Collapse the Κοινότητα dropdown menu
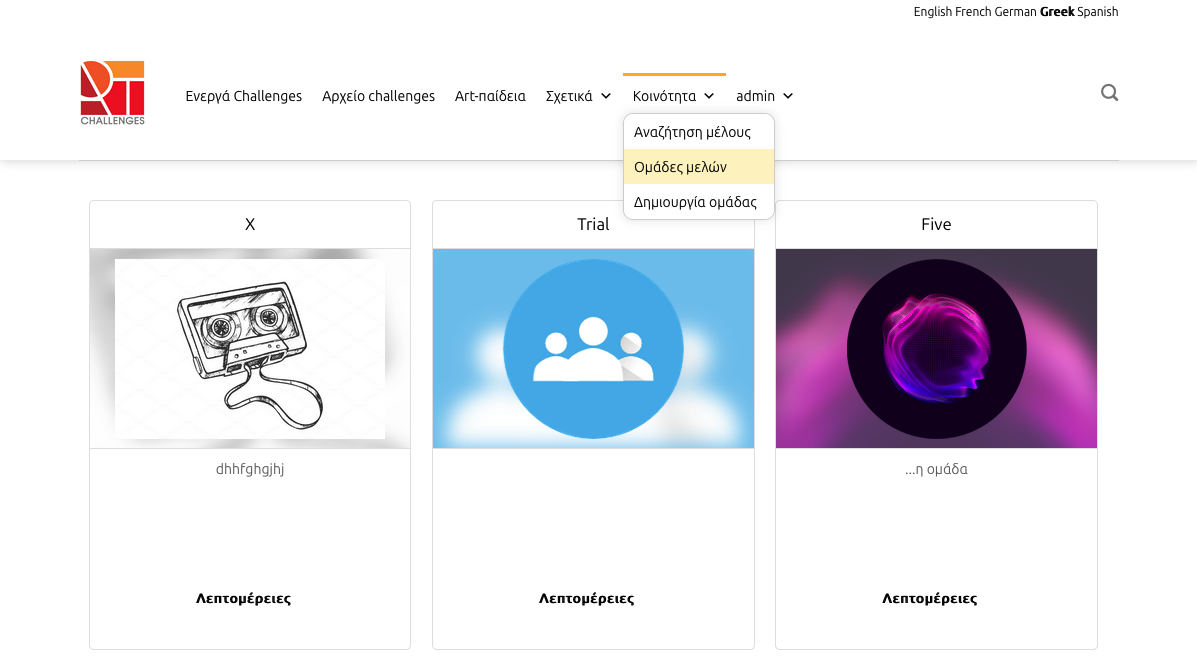The width and height of the screenshot is (1197, 656). coord(673,96)
